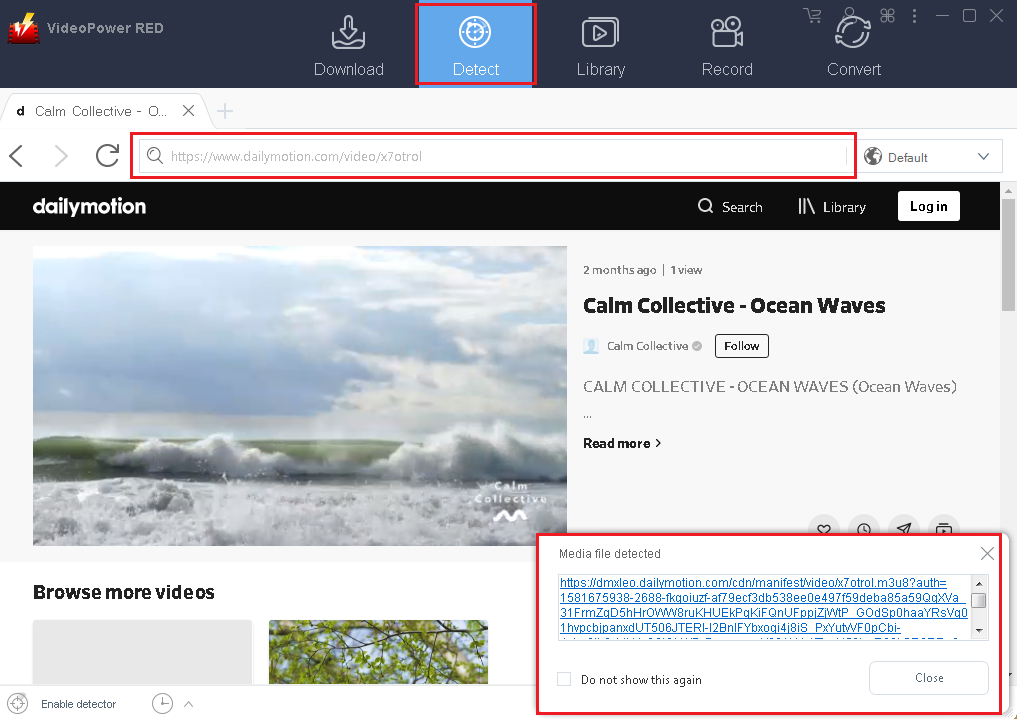The height and width of the screenshot is (719, 1017).
Task: Click the Dailymotion Search icon
Action: click(x=706, y=207)
